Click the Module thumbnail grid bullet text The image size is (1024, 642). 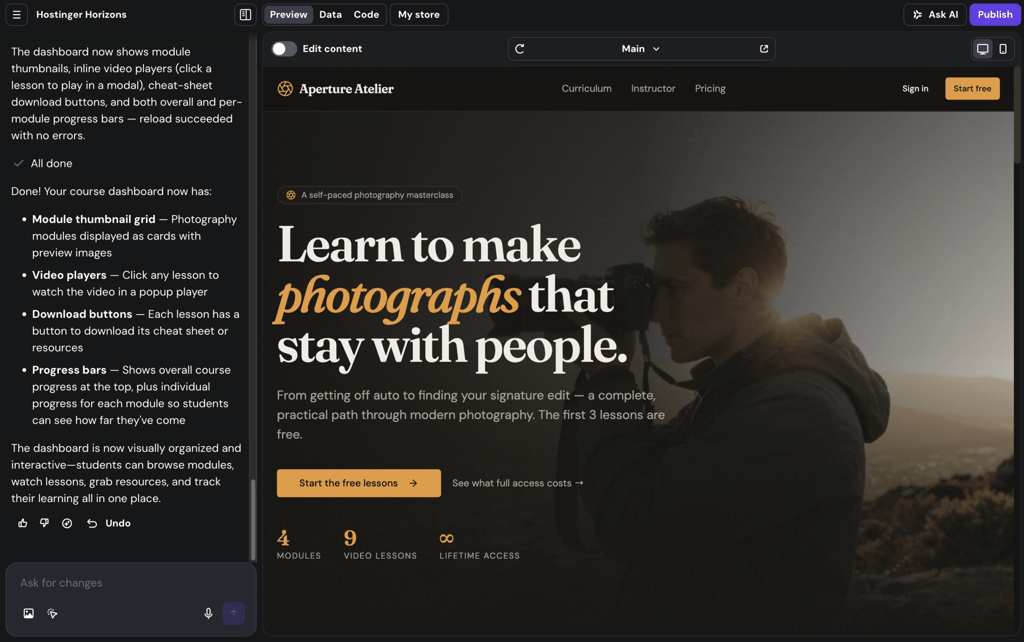pyautogui.click(x=135, y=236)
